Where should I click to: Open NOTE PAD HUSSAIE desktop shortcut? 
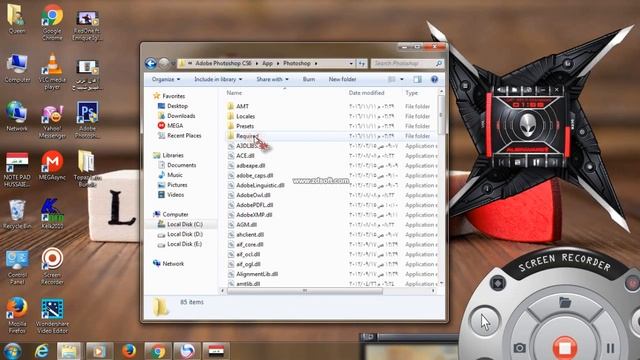pos(17,169)
